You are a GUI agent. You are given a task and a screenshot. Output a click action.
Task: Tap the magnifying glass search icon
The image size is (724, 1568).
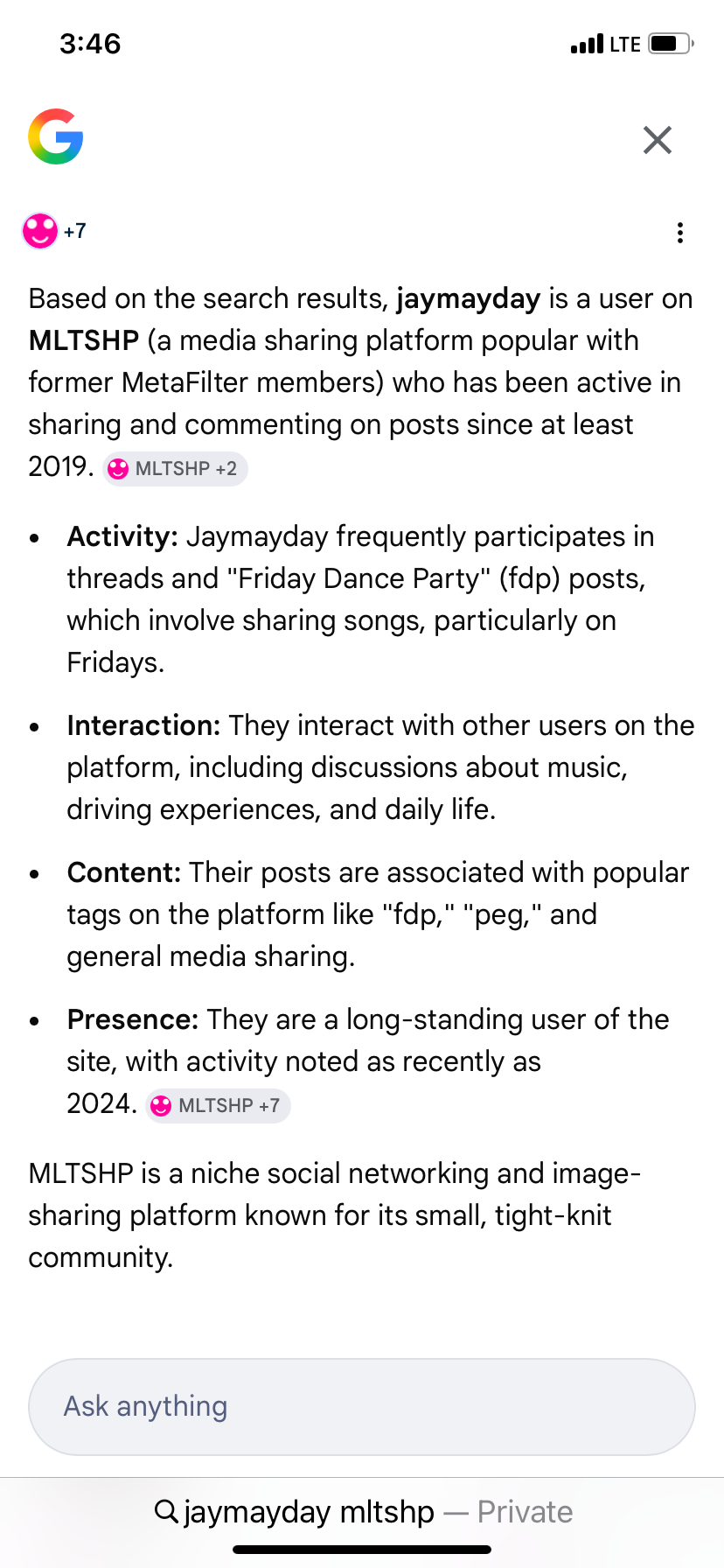point(165,1511)
